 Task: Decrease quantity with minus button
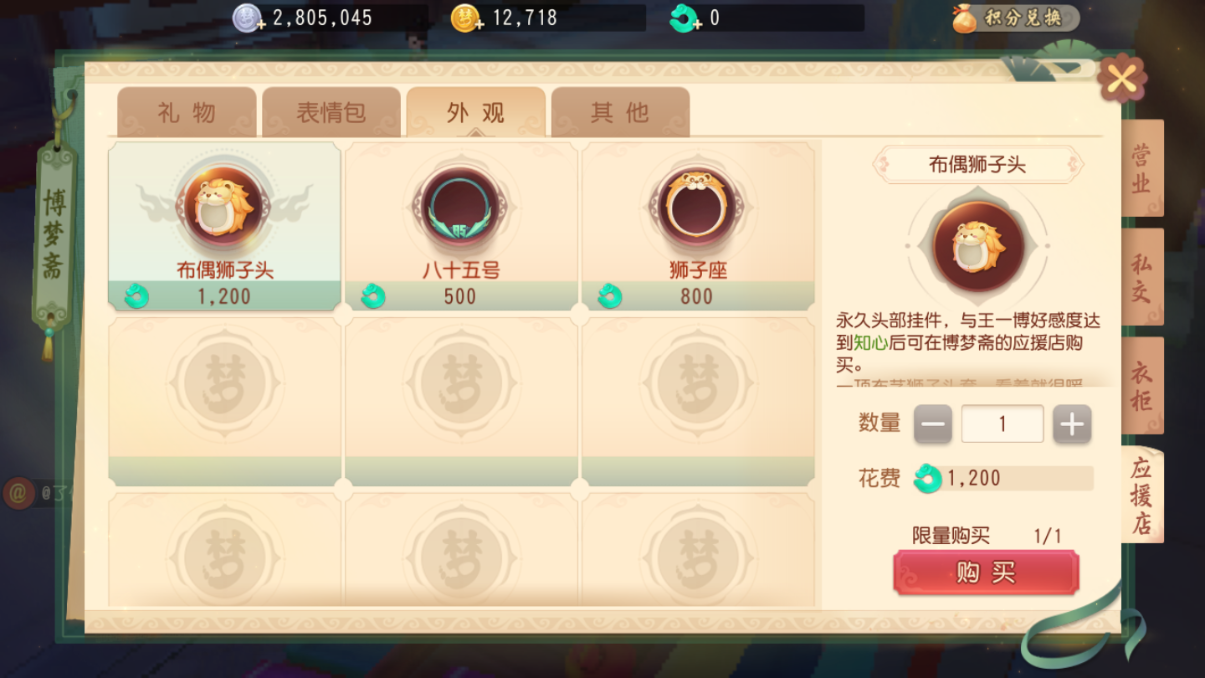pos(933,425)
